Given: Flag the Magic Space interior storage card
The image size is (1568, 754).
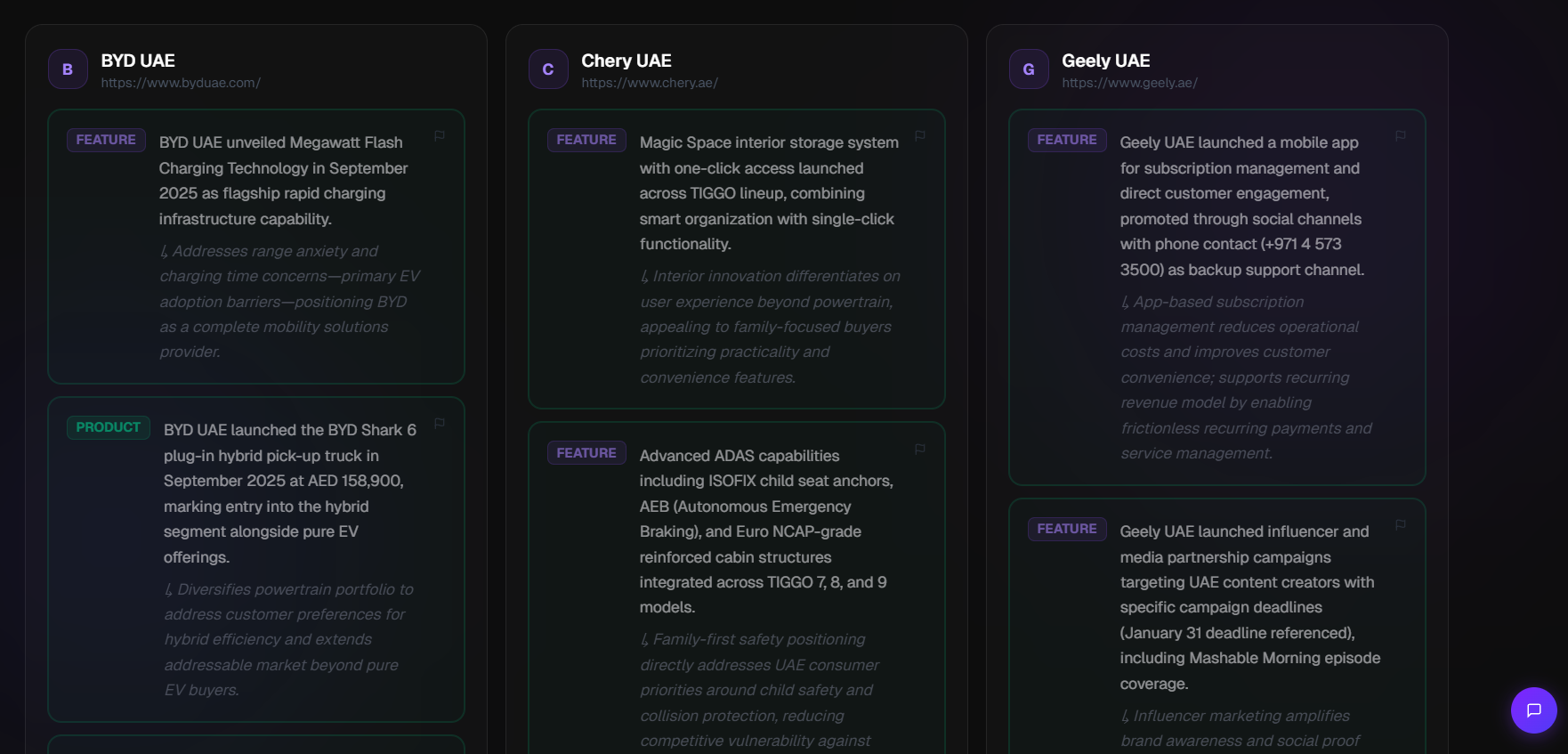Looking at the screenshot, I should point(920,136).
